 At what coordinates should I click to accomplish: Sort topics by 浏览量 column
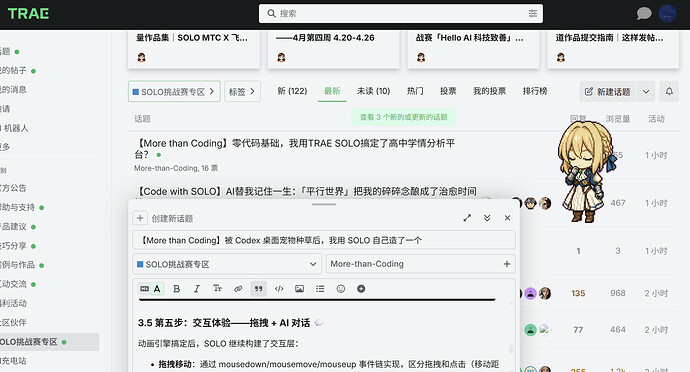click(x=618, y=119)
